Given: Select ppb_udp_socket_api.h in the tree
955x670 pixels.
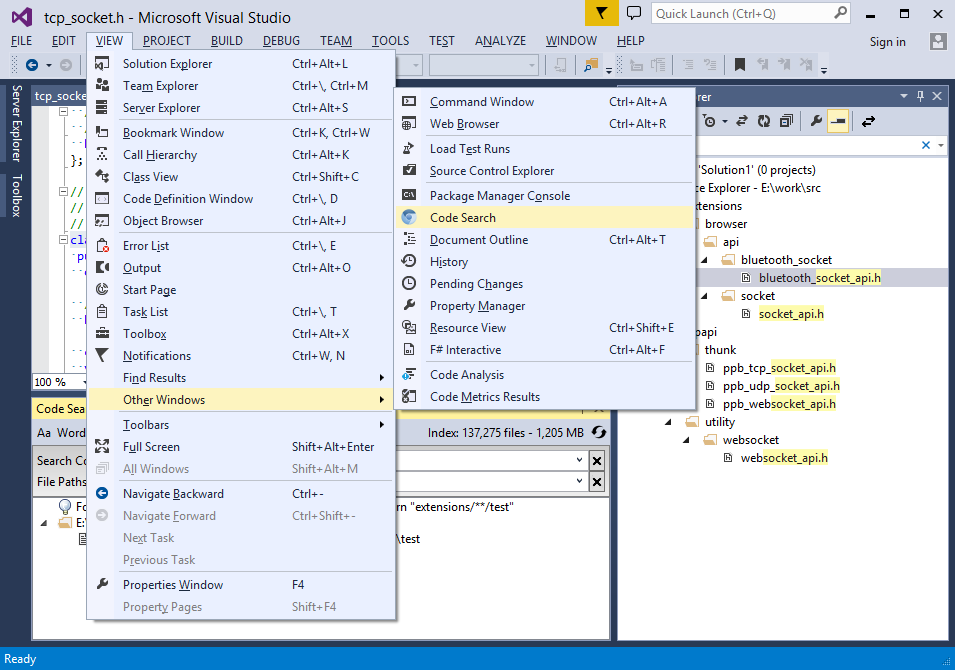Looking at the screenshot, I should click(781, 386).
